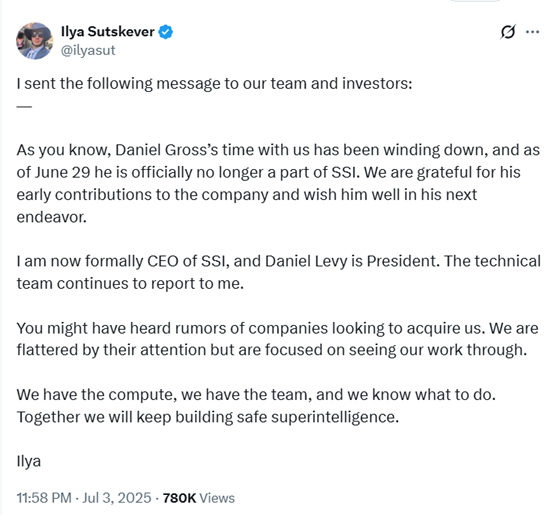The width and height of the screenshot is (554, 515).
Task: Click the word 'endeavor.' in the post
Action: pyautogui.click(x=52, y=217)
